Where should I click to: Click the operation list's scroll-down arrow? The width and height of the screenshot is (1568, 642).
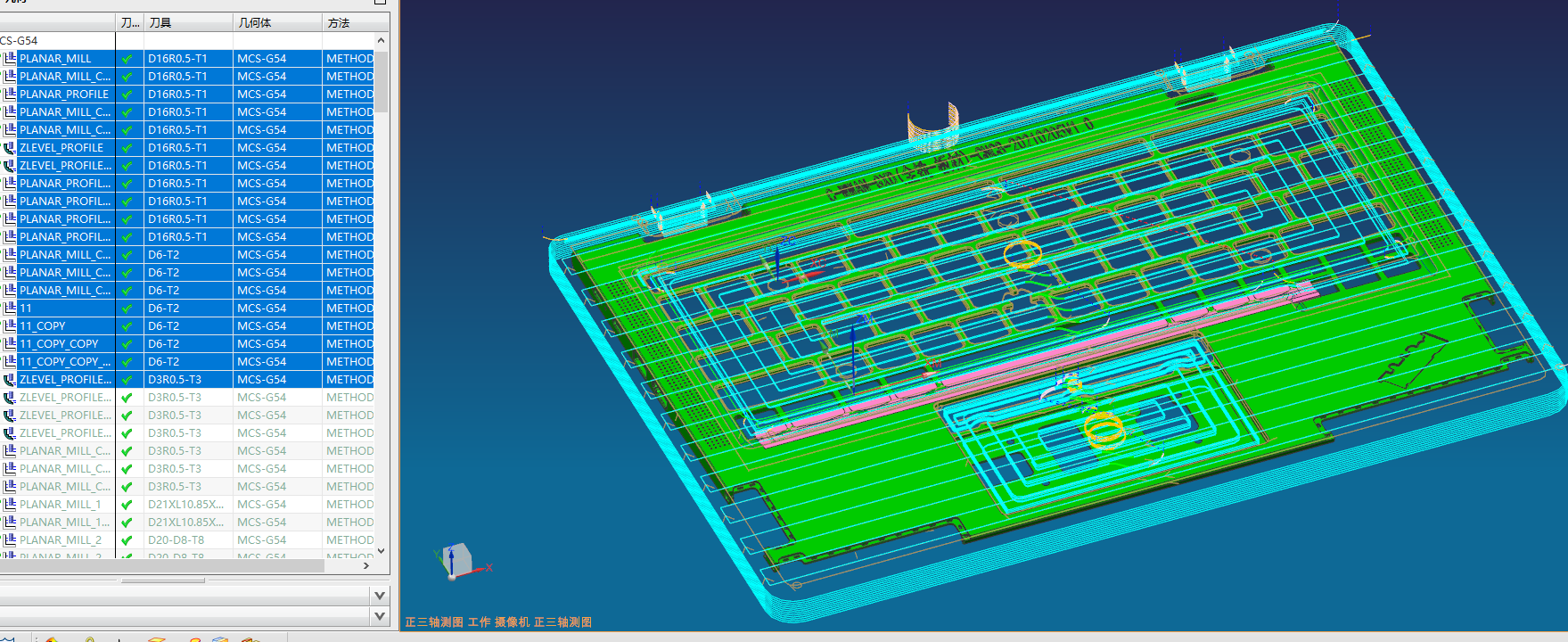pos(382,551)
